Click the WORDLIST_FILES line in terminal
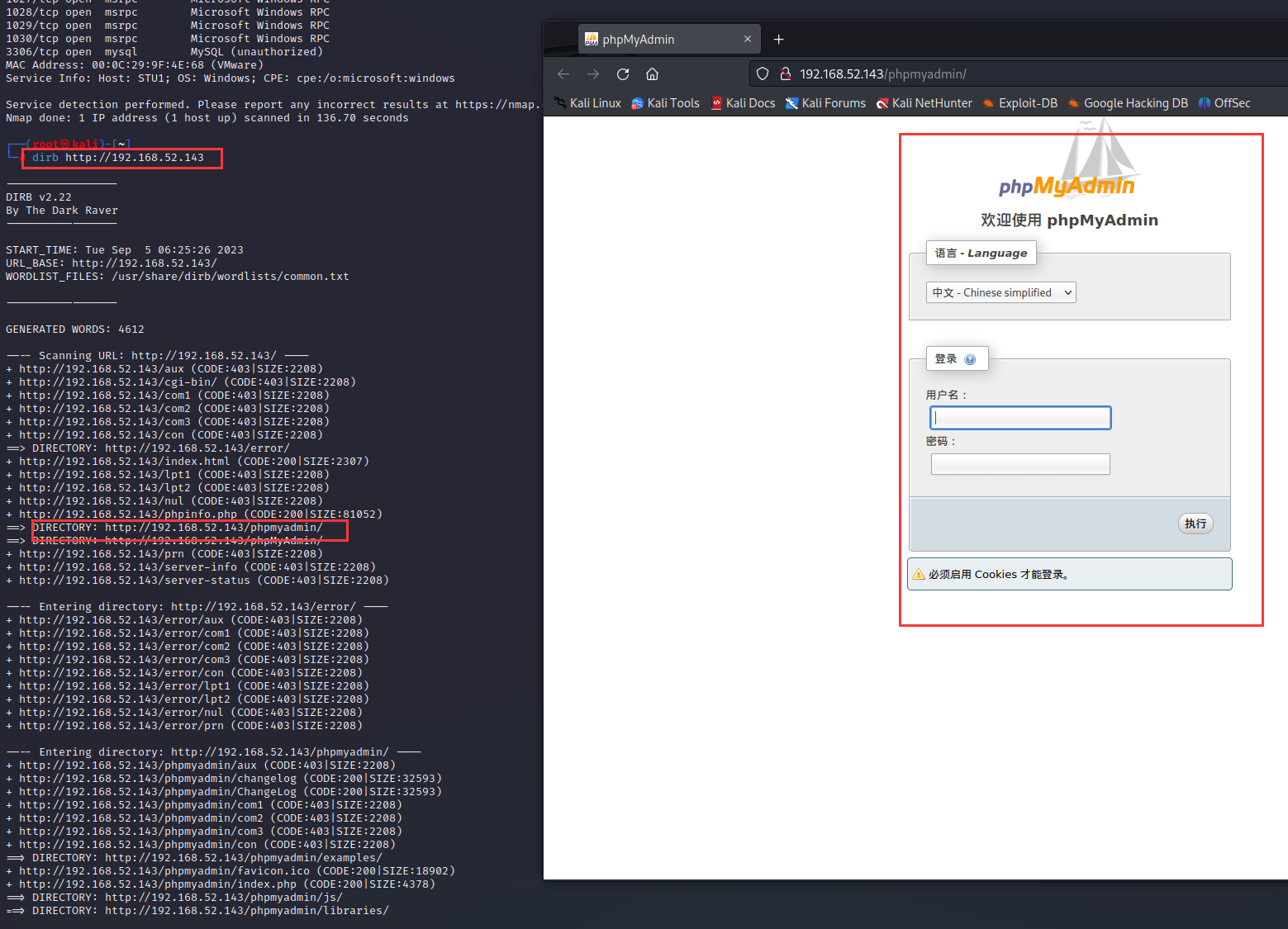 pyautogui.click(x=178, y=277)
